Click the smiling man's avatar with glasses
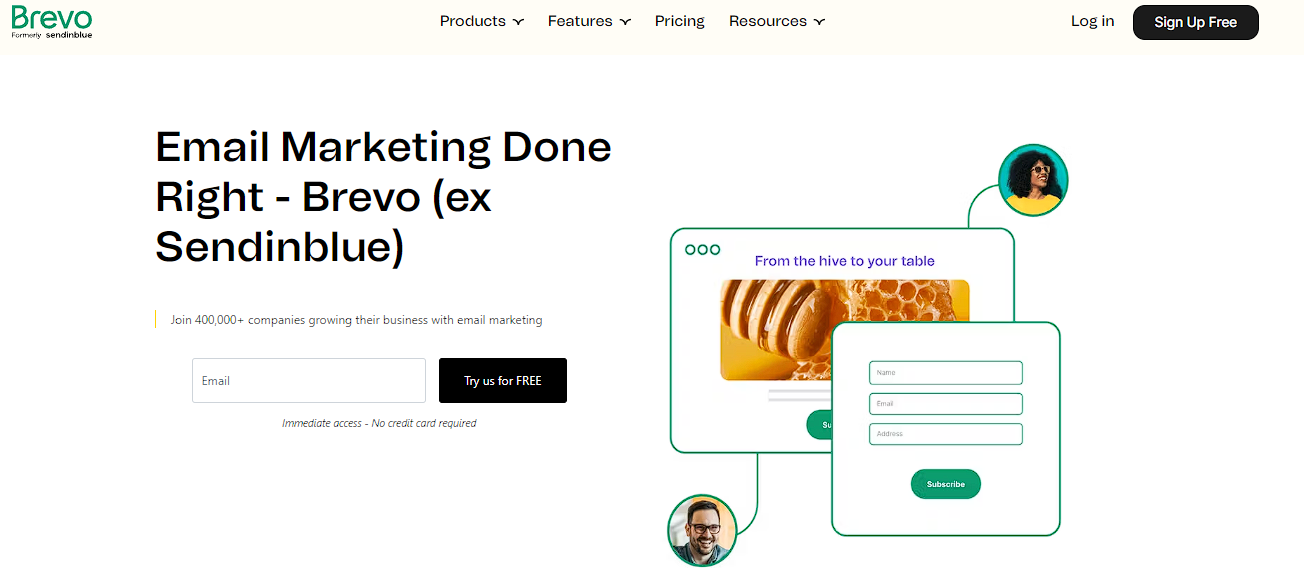The image size is (1304, 568). click(x=702, y=530)
